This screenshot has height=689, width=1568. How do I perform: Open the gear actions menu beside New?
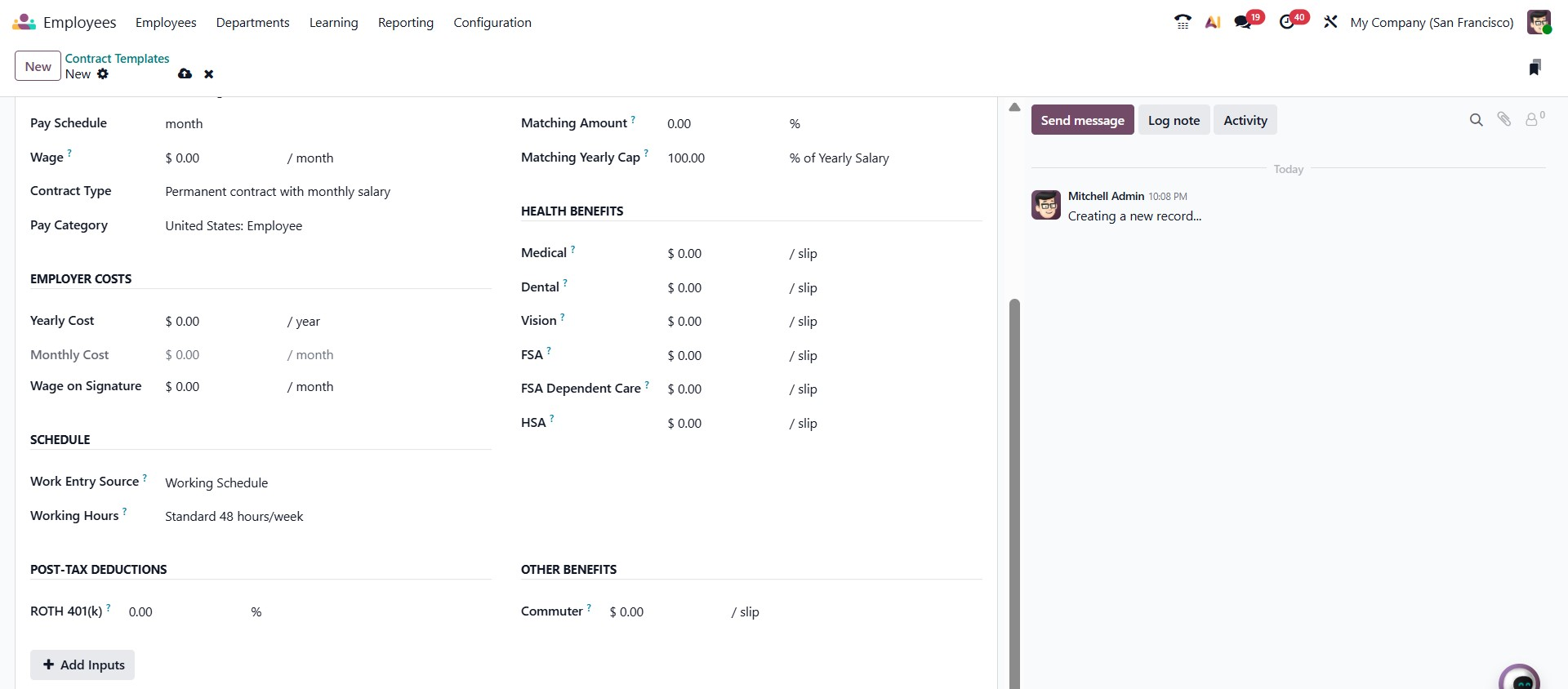pos(103,74)
